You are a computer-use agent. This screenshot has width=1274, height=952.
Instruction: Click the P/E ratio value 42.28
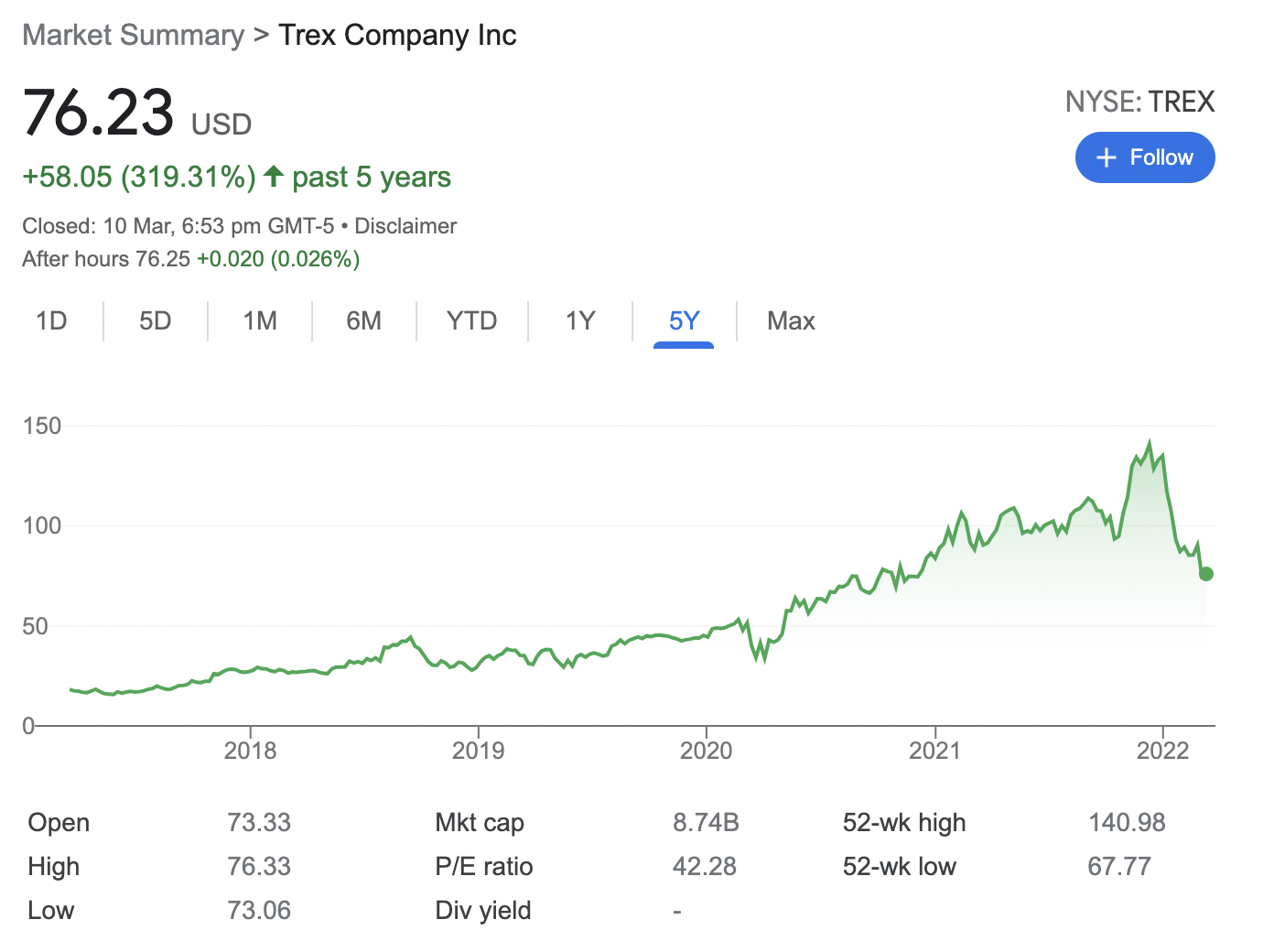point(706,866)
